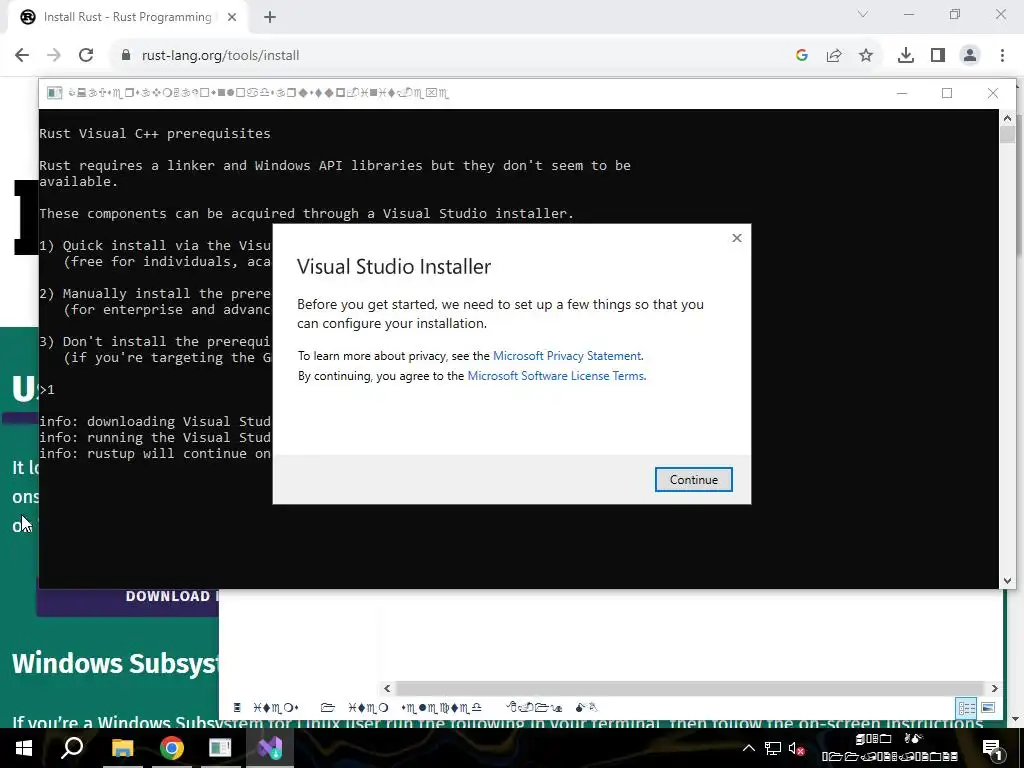Screen dimensions: 1024x768
Task: Open the Microsoft Privacy Statement link
Action: 567,356
